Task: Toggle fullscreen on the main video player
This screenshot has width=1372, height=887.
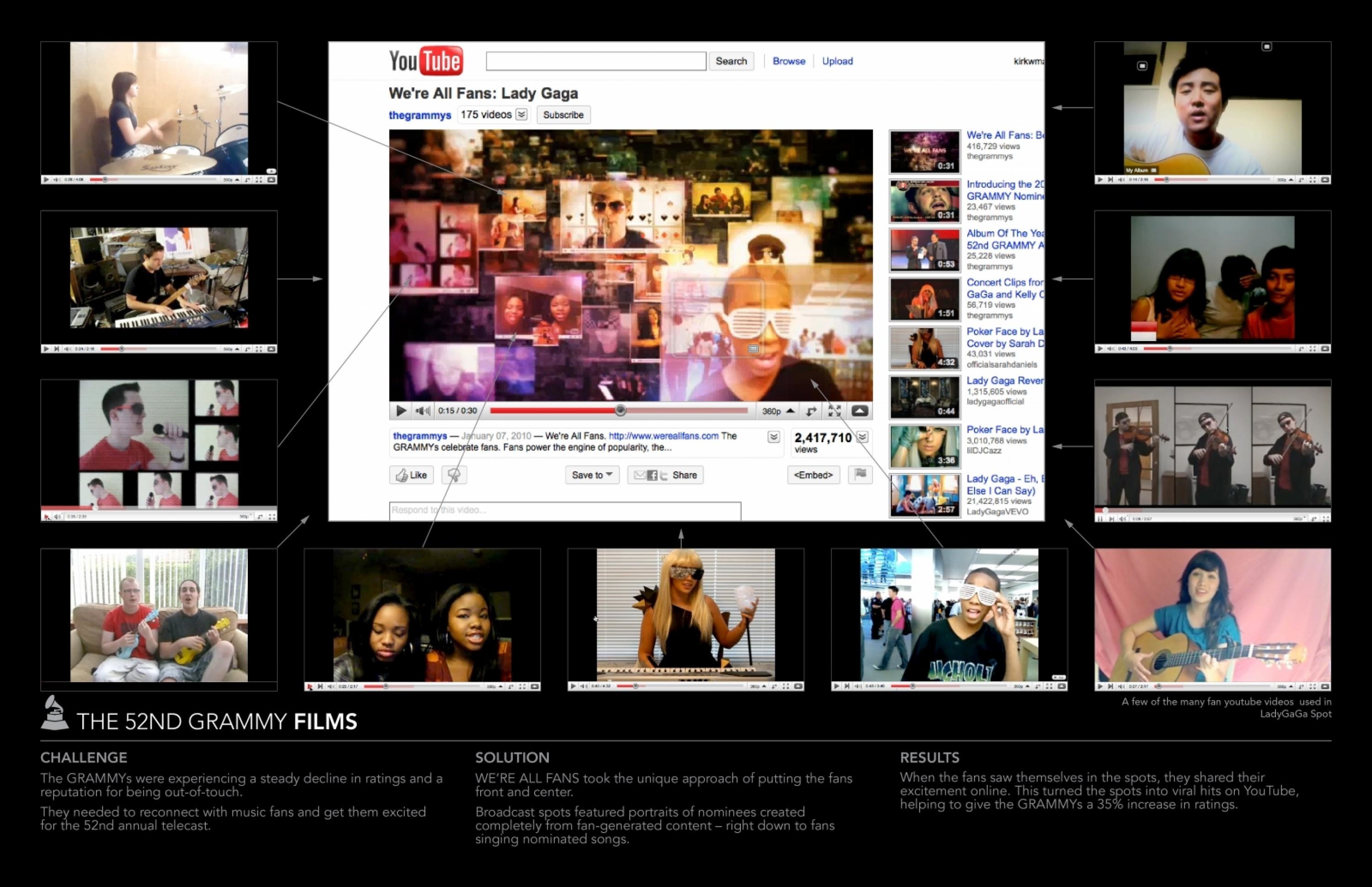Action: 834,411
